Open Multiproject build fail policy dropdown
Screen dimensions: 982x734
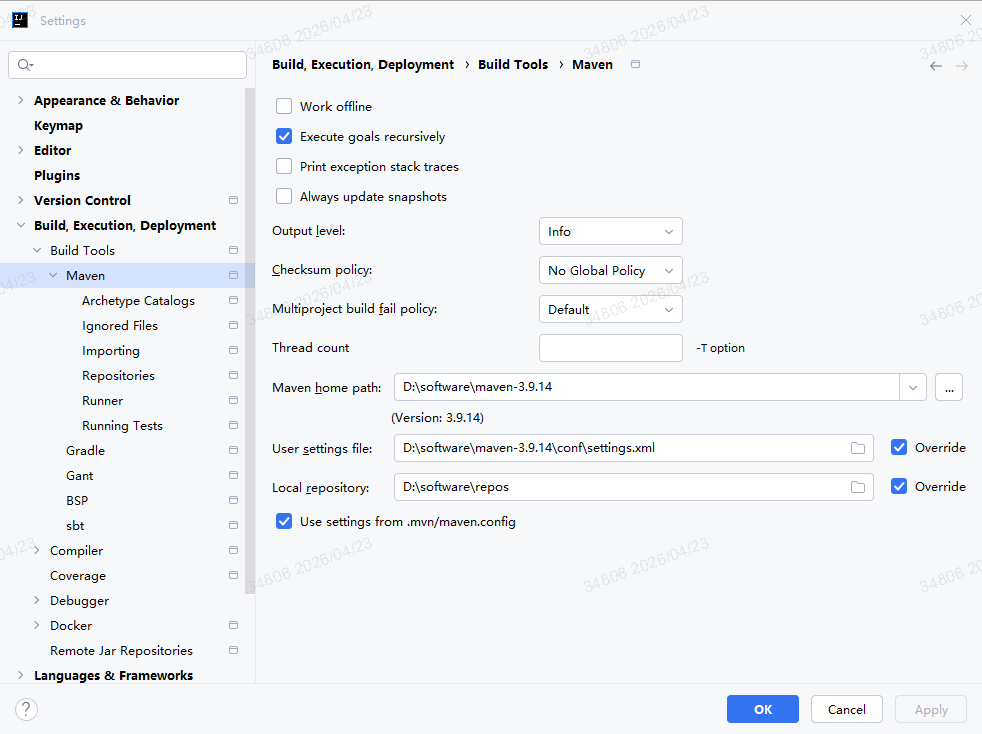[611, 309]
